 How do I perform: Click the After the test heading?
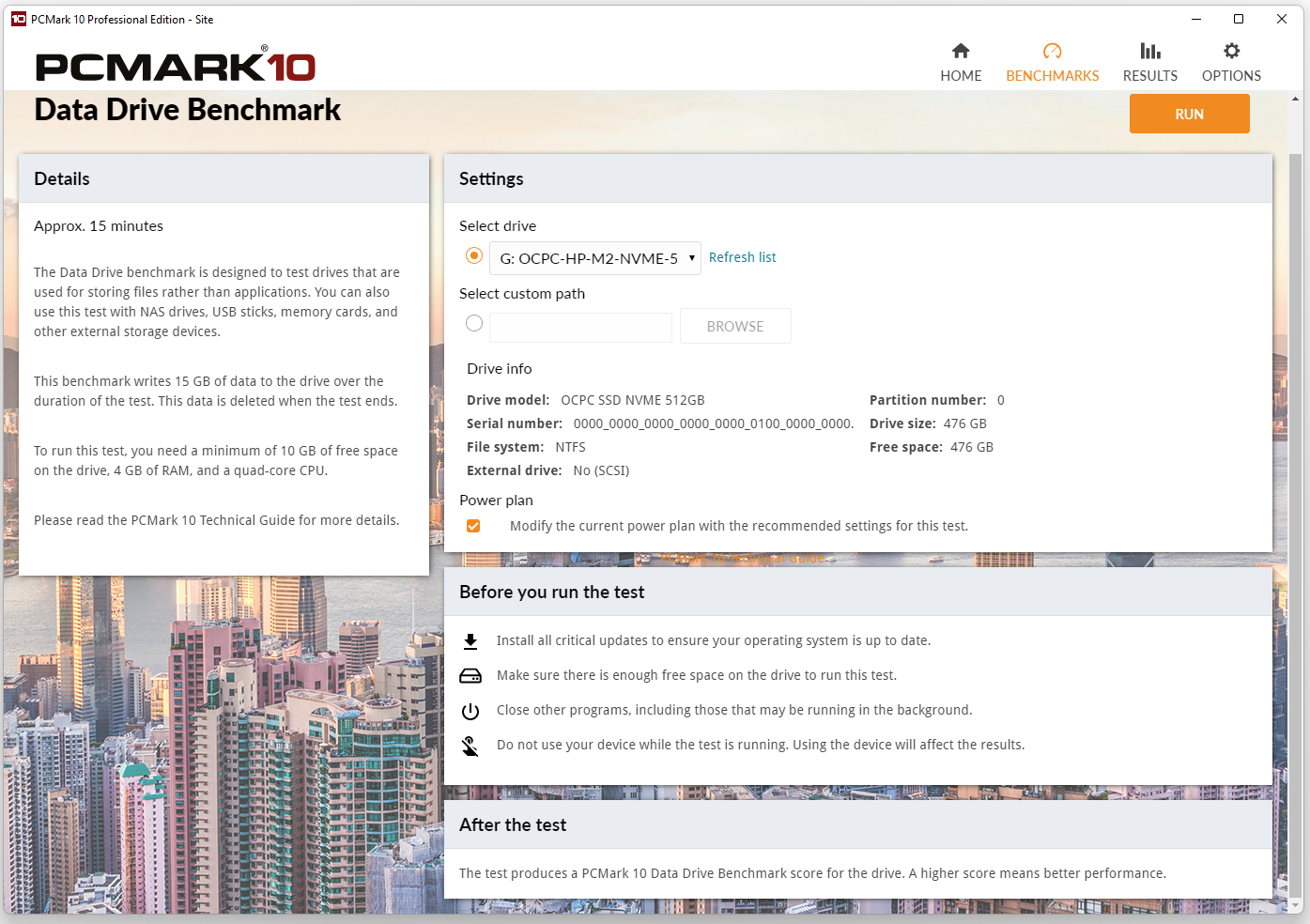[x=513, y=825]
